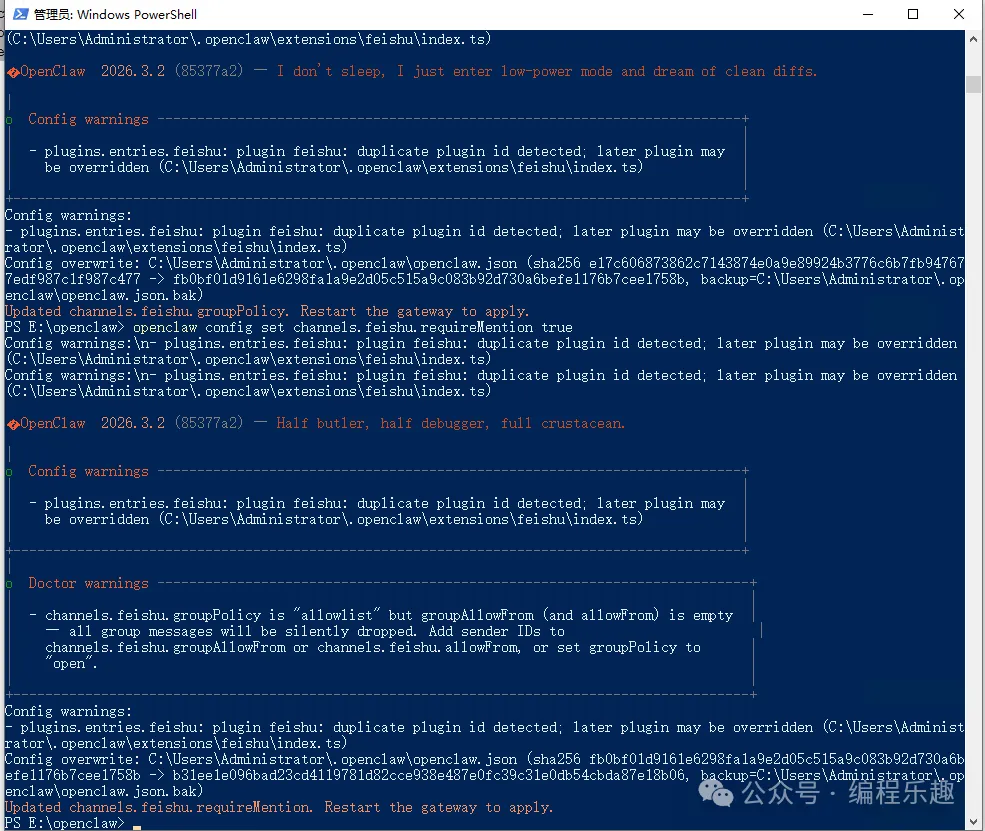Click the line 'channels.feishu.groupPolicy is "allowlist" but groupAllowFrom'
This screenshot has width=985, height=831.
click(x=389, y=616)
